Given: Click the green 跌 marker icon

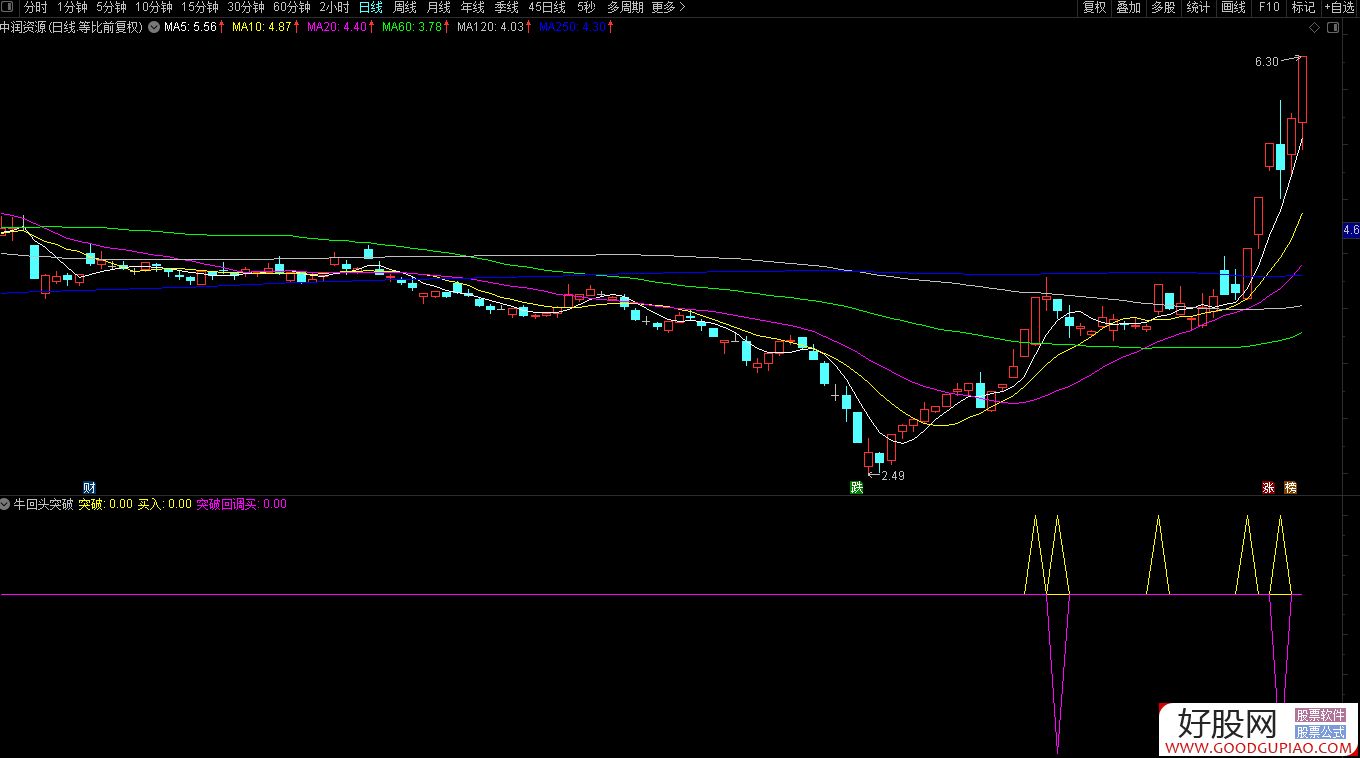Looking at the screenshot, I should (x=856, y=488).
